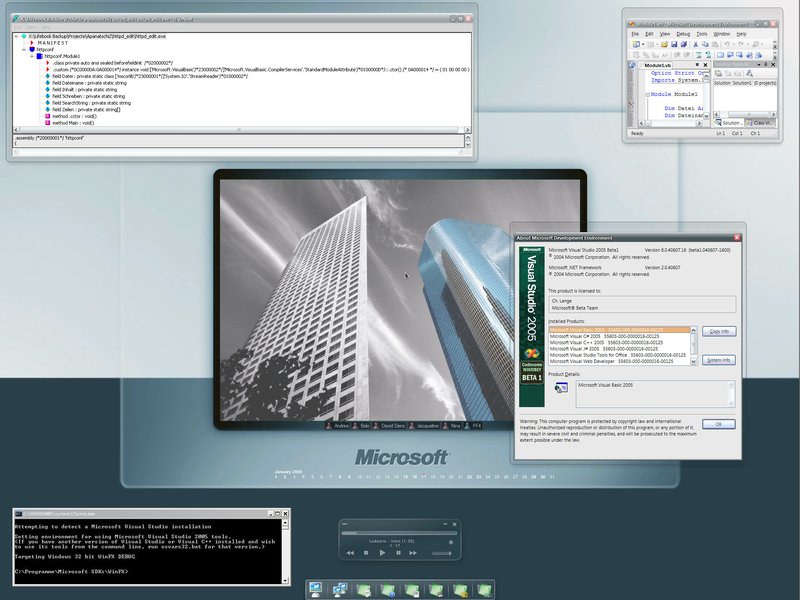Screen dimensions: 800x600
Task: Click the Save icon in Visual Studio toolbar
Action: coord(675,45)
